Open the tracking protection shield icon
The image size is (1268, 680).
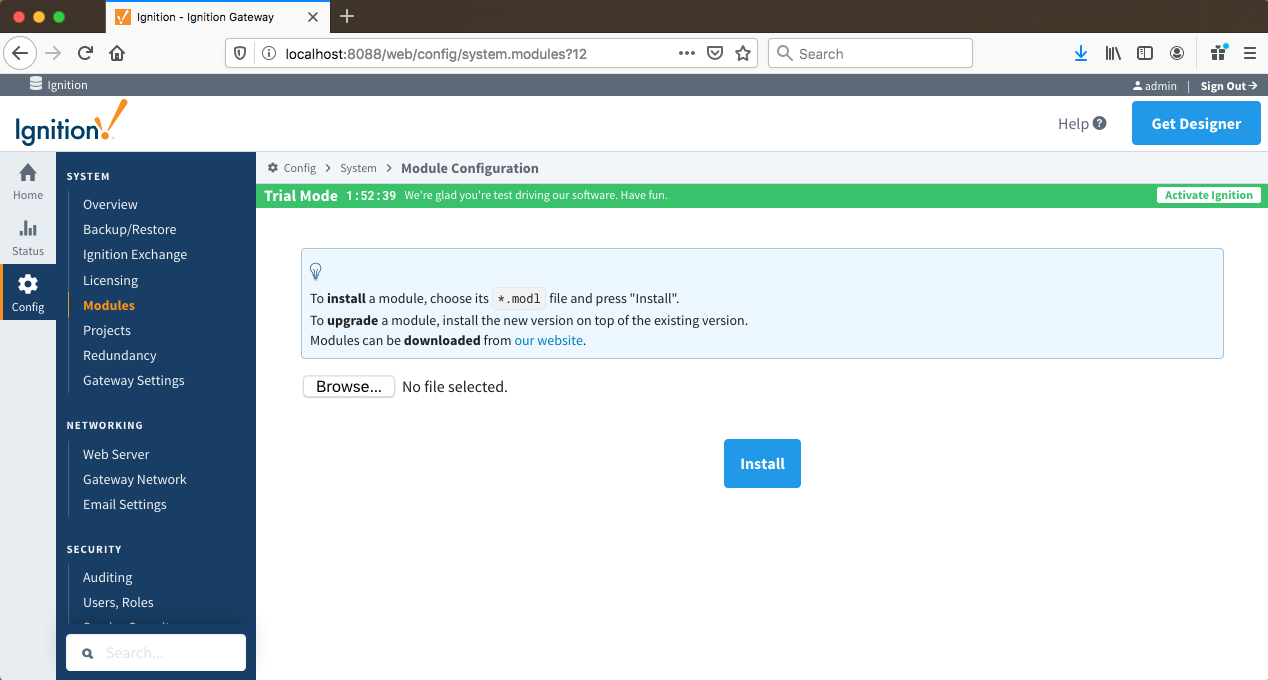click(240, 54)
